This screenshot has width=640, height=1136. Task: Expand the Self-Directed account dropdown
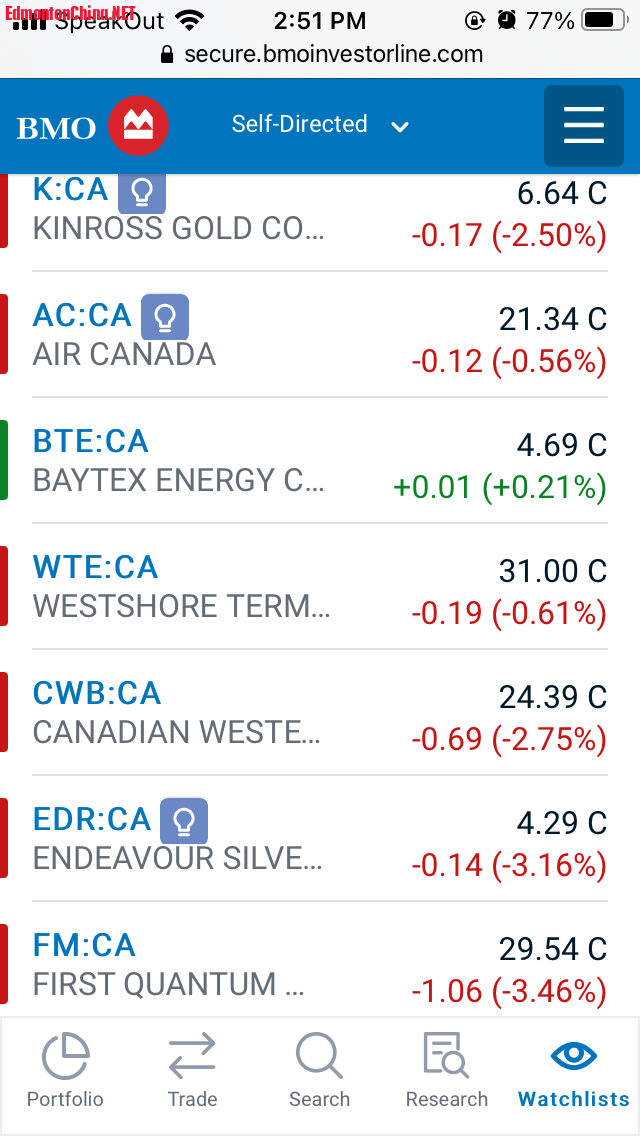pos(320,125)
